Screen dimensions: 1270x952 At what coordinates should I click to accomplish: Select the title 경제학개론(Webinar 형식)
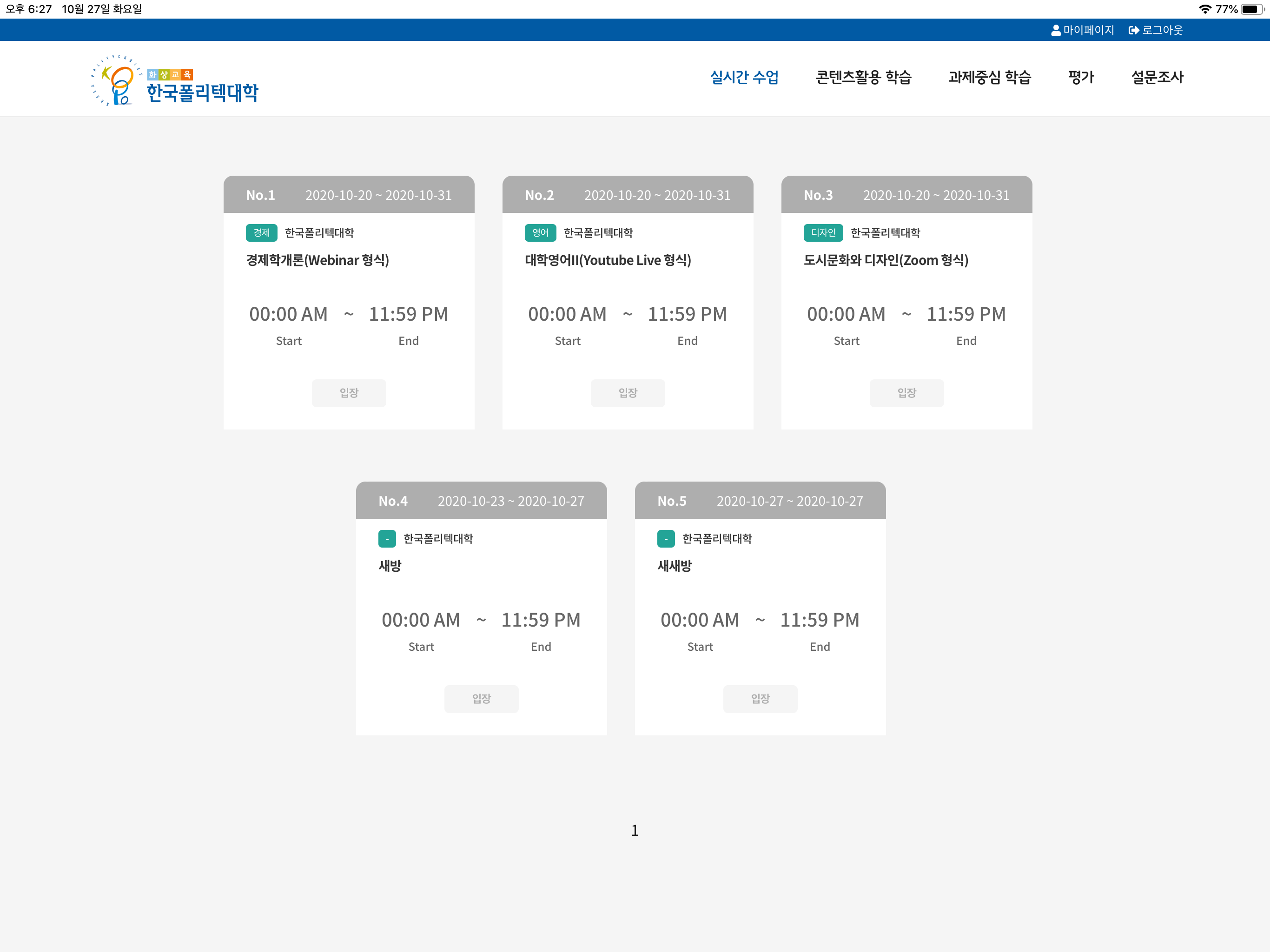point(317,260)
